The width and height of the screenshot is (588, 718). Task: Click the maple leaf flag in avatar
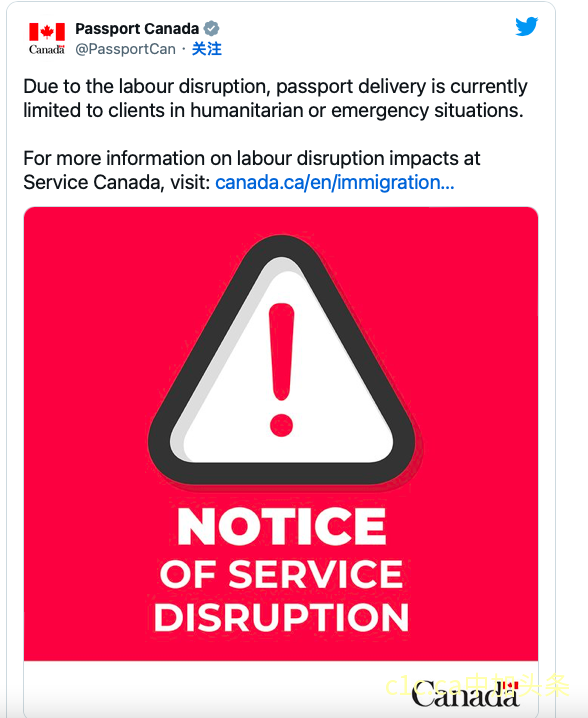pos(47,32)
